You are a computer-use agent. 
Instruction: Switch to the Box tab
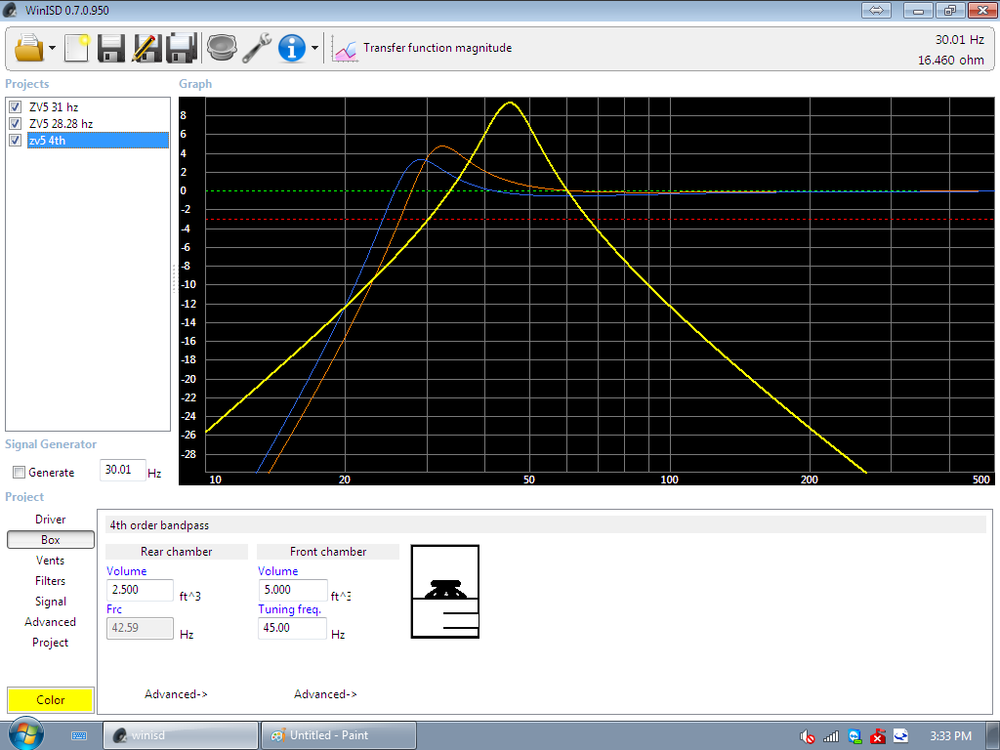[50, 540]
